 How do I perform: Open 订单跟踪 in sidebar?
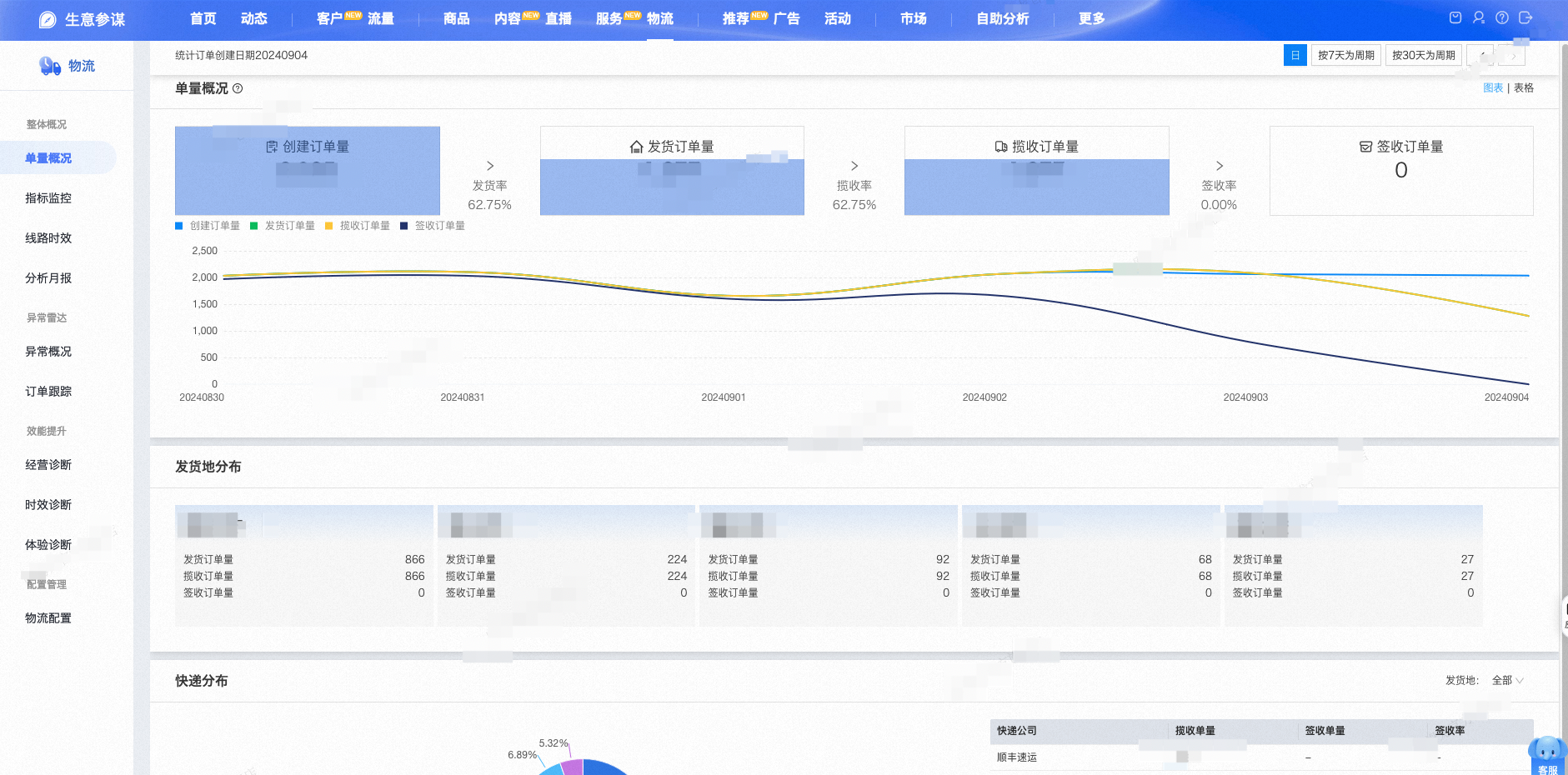tap(48, 392)
